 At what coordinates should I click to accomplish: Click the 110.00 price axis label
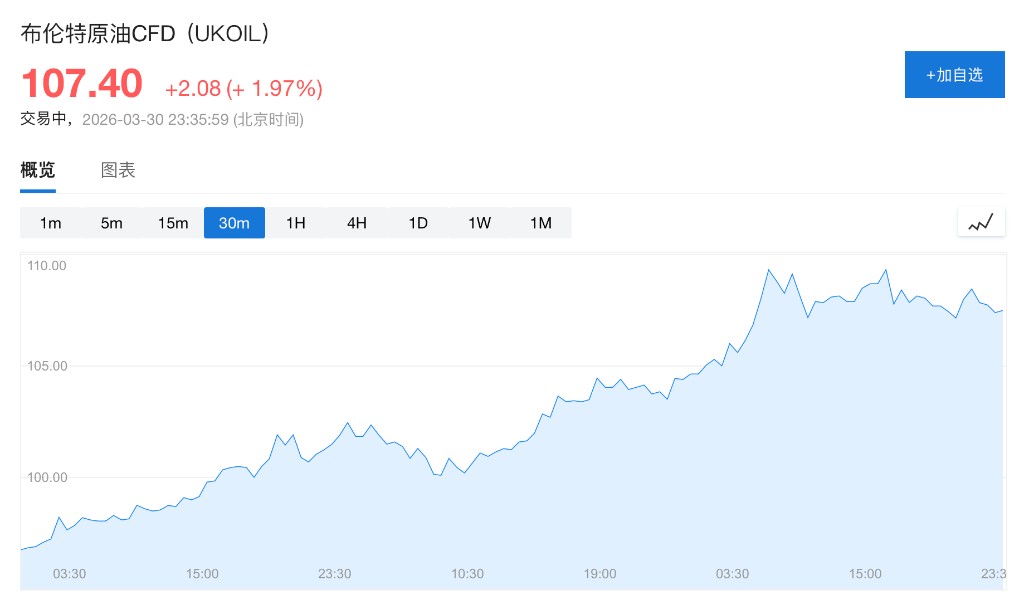tap(47, 266)
